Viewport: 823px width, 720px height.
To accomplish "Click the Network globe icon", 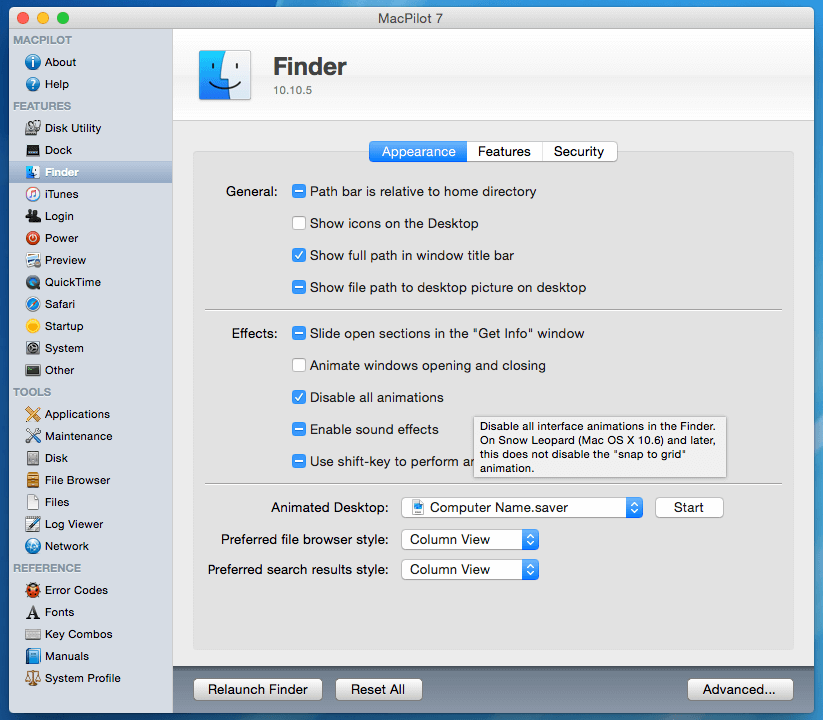I will click(33, 546).
